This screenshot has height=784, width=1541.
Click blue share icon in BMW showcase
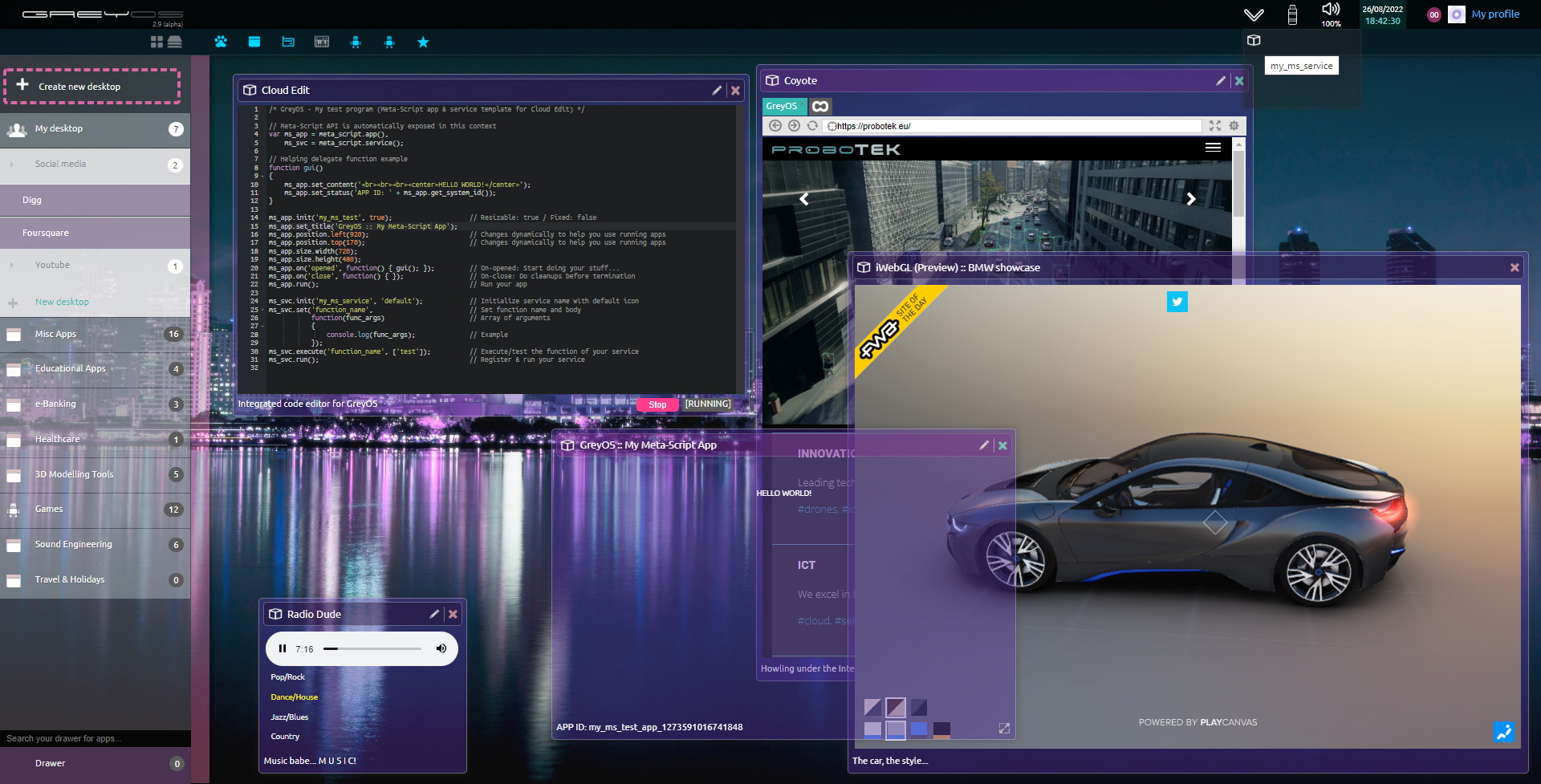click(x=1504, y=732)
